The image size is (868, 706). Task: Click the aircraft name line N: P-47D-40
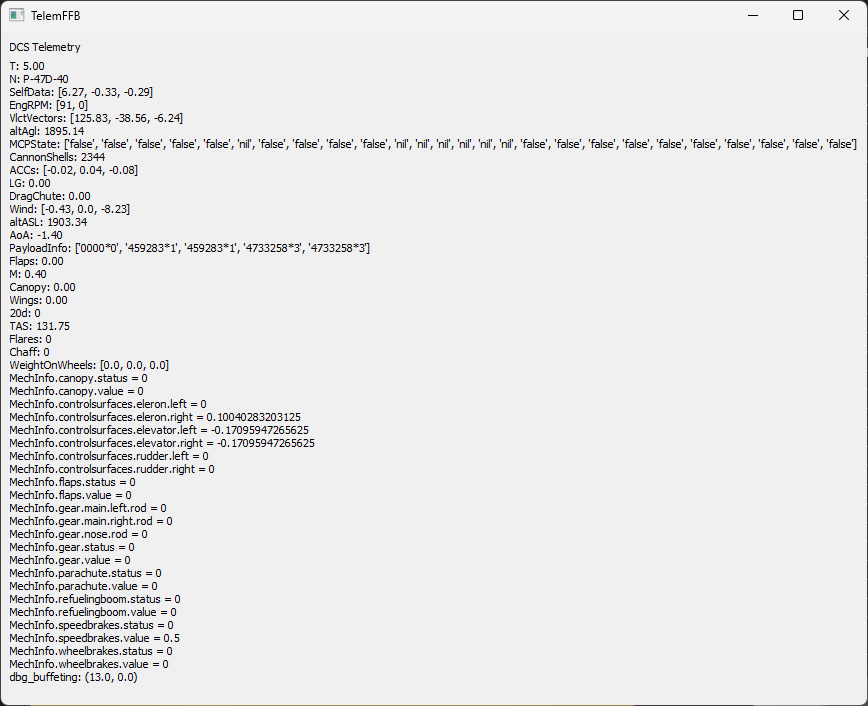click(x=39, y=79)
